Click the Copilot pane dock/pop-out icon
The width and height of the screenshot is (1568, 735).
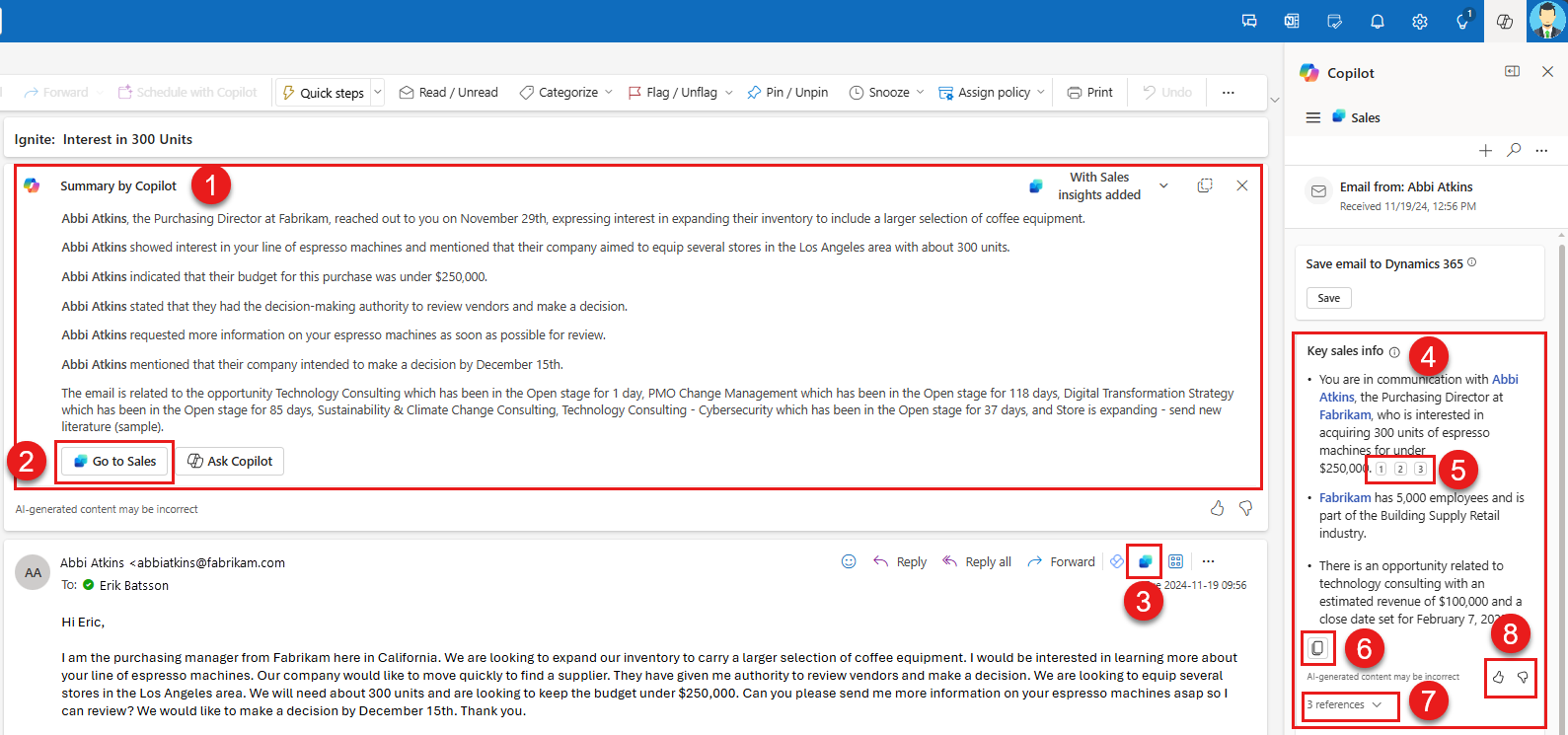point(1512,71)
